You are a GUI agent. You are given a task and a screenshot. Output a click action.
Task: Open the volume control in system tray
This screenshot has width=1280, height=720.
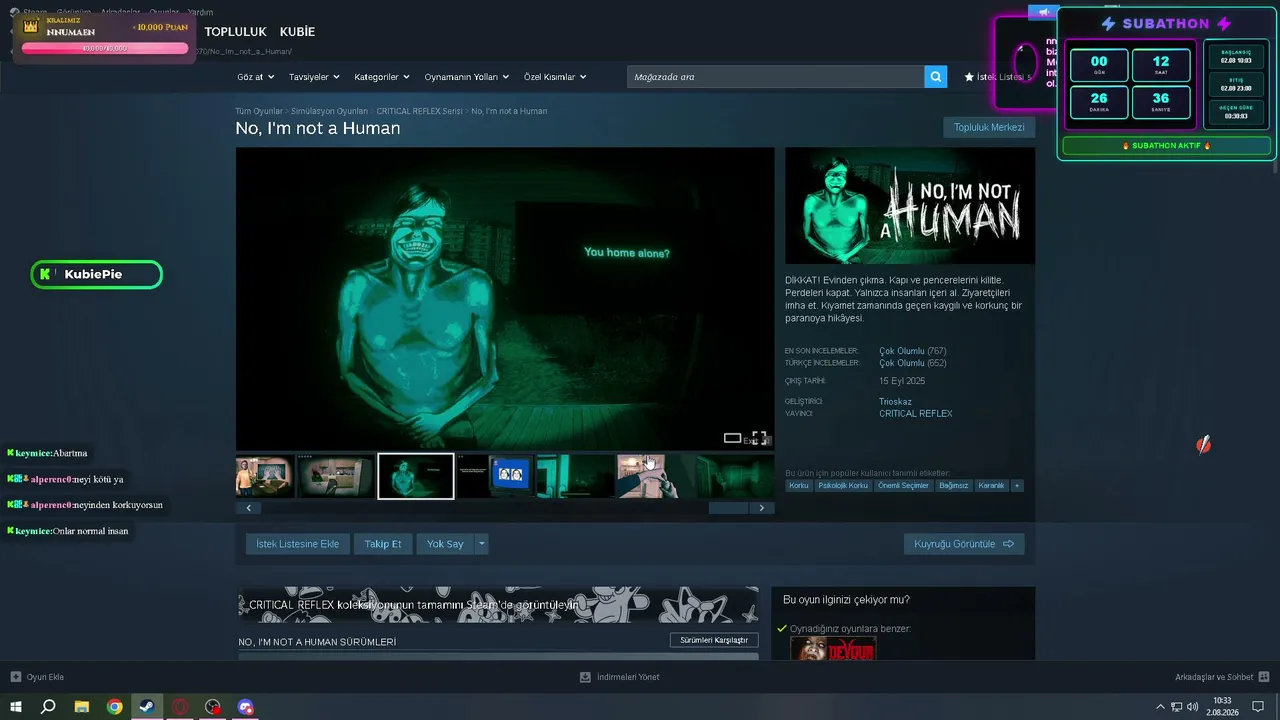1192,707
